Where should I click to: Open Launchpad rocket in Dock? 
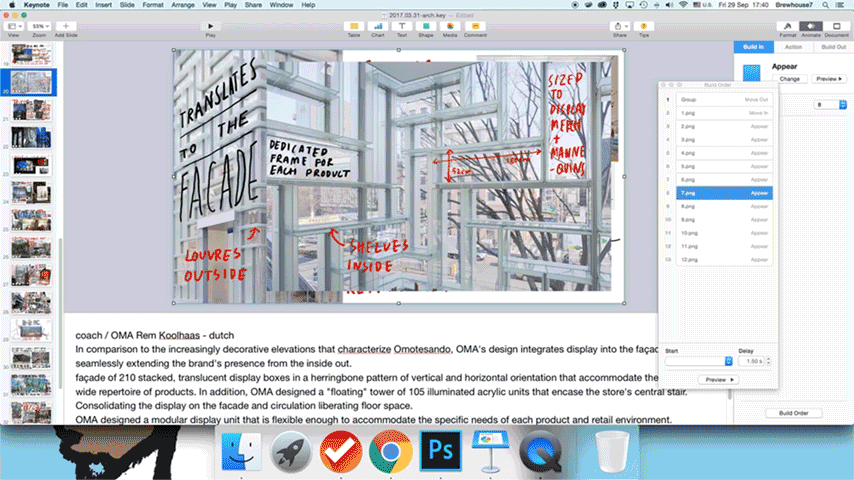(x=290, y=451)
